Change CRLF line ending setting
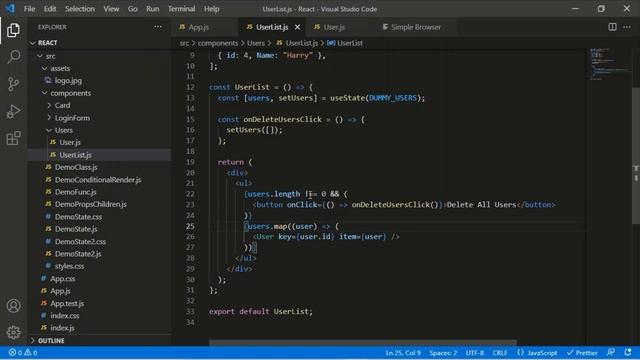This screenshot has height=360, width=640. 500,353
